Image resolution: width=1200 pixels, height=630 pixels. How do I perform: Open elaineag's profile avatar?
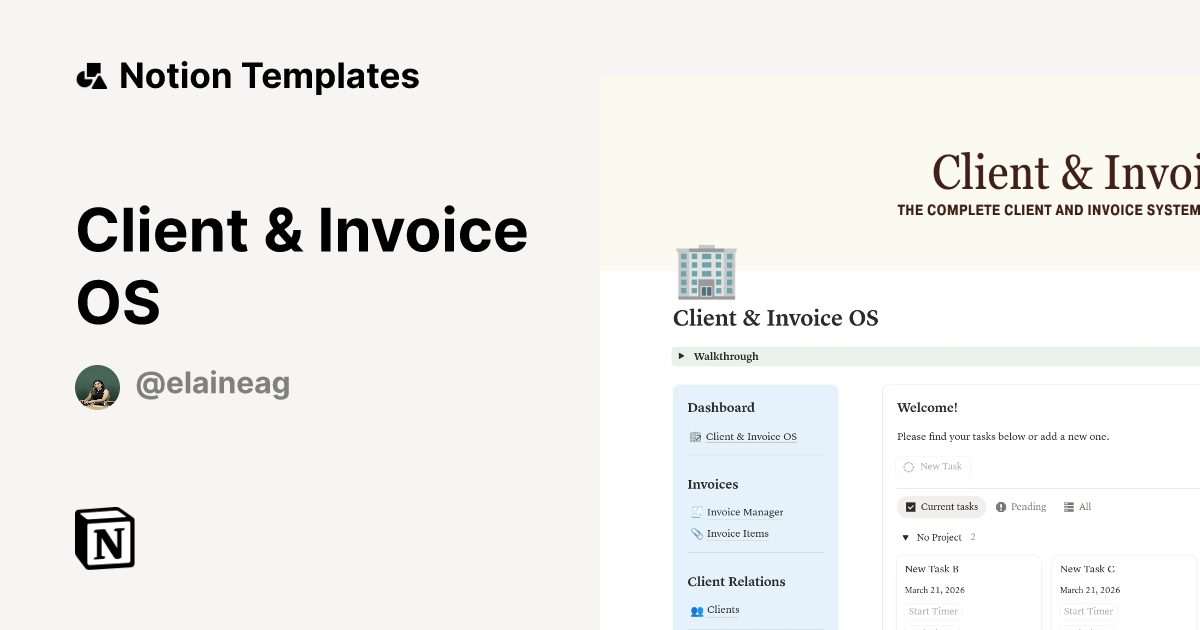(97, 387)
